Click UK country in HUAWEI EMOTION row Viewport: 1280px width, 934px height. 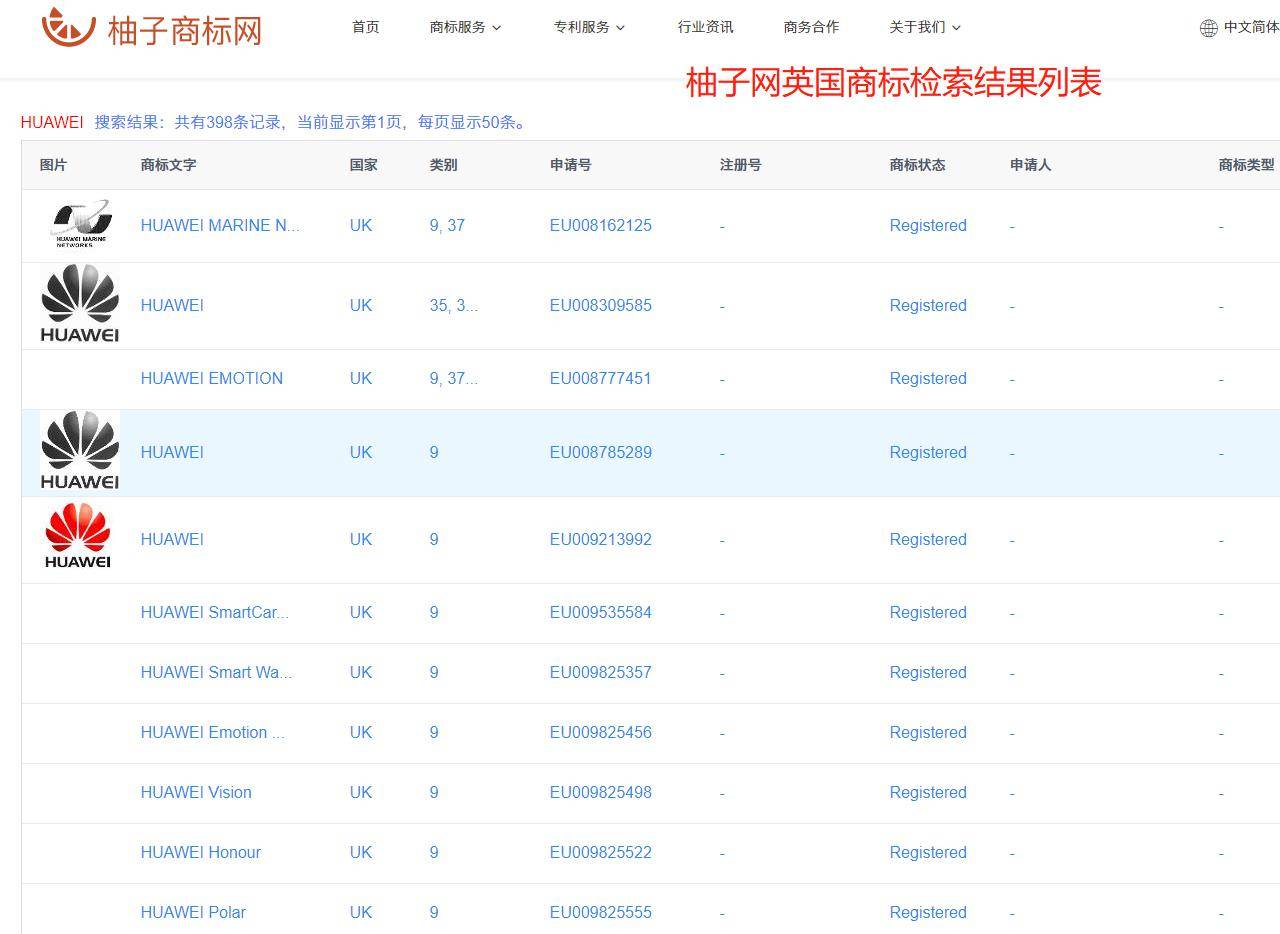(361, 378)
